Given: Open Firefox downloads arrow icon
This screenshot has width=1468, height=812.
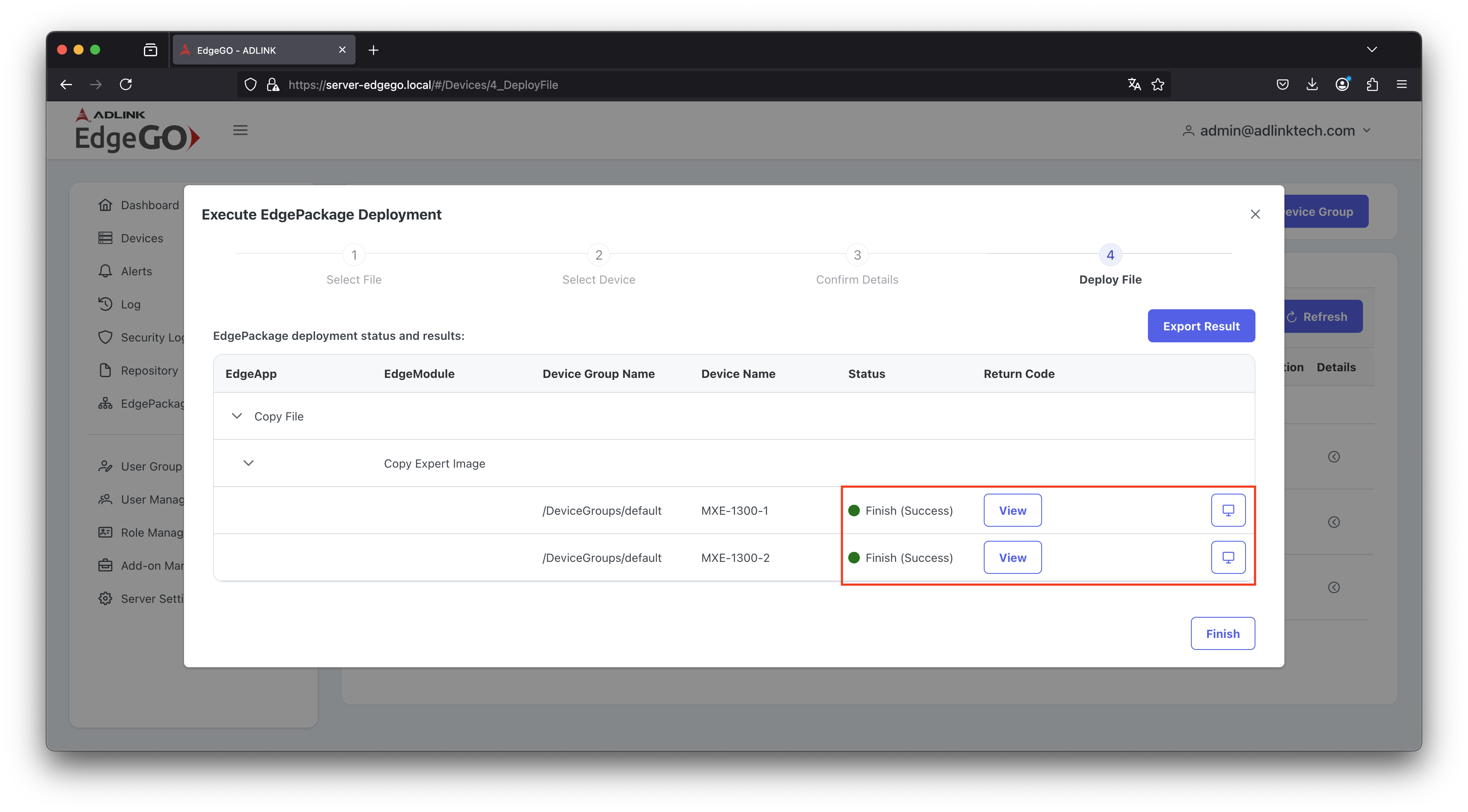Looking at the screenshot, I should tap(1312, 84).
